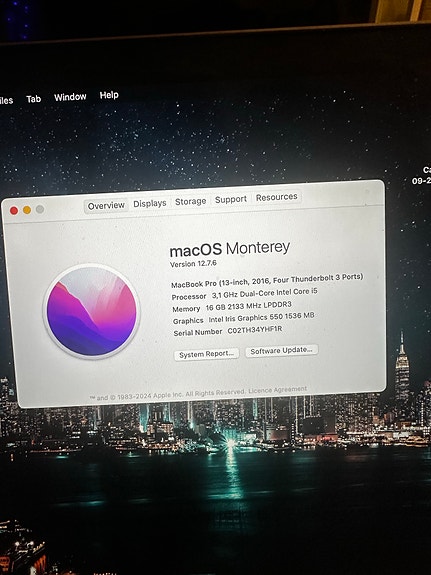Click the macOS Monterey logo image
This screenshot has width=431, height=575.
pos(91,311)
